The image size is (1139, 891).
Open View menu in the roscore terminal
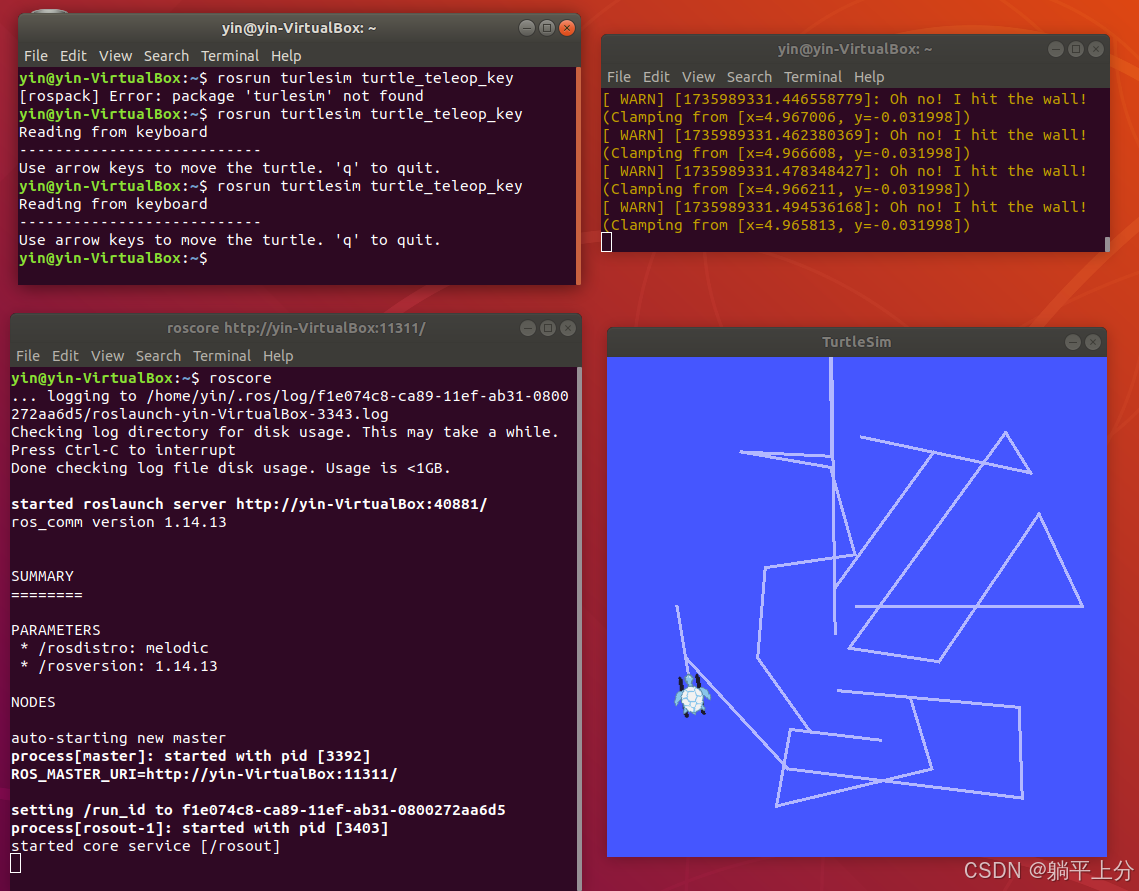pos(108,356)
